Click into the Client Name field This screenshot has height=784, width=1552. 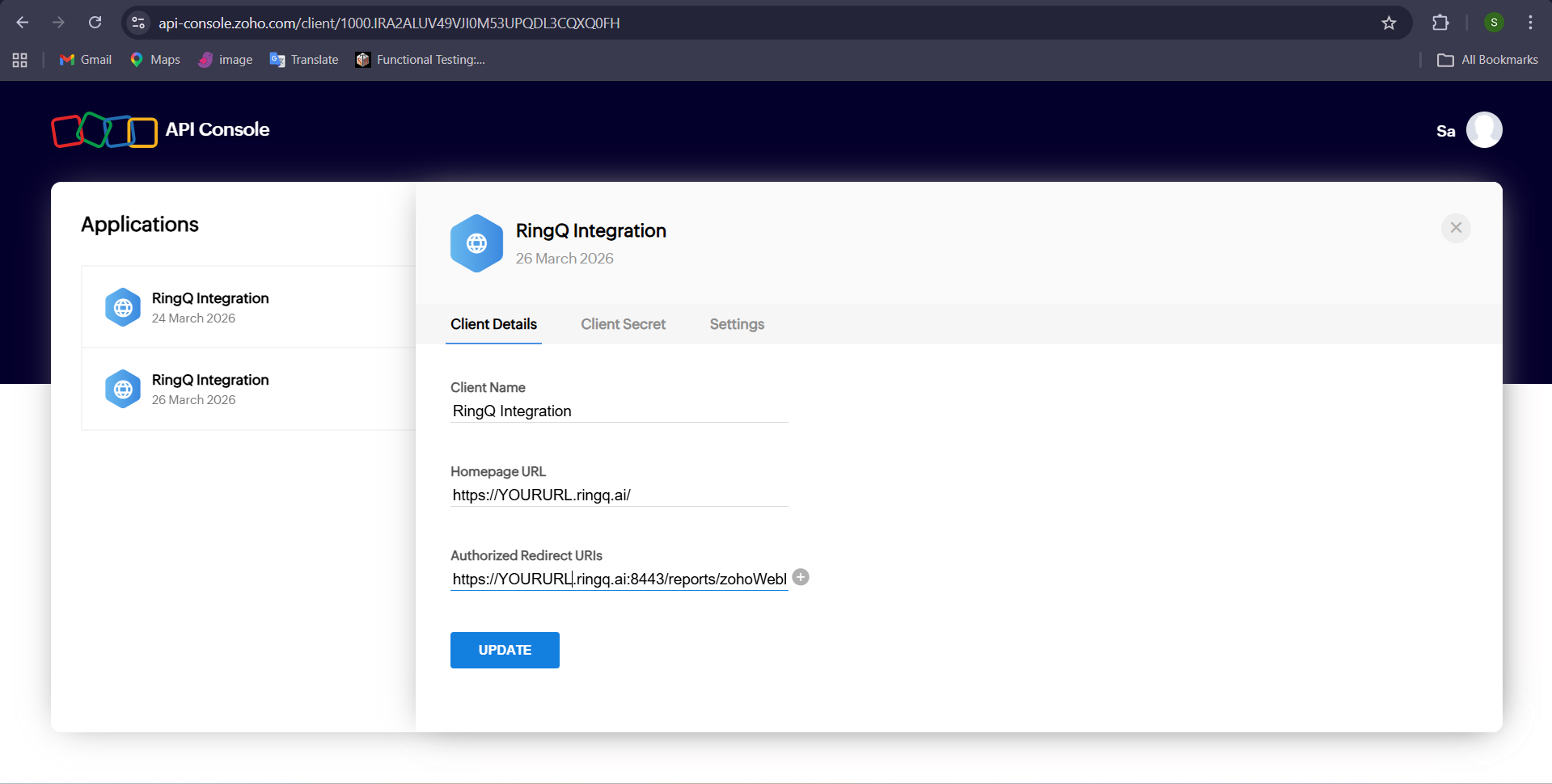click(x=620, y=411)
